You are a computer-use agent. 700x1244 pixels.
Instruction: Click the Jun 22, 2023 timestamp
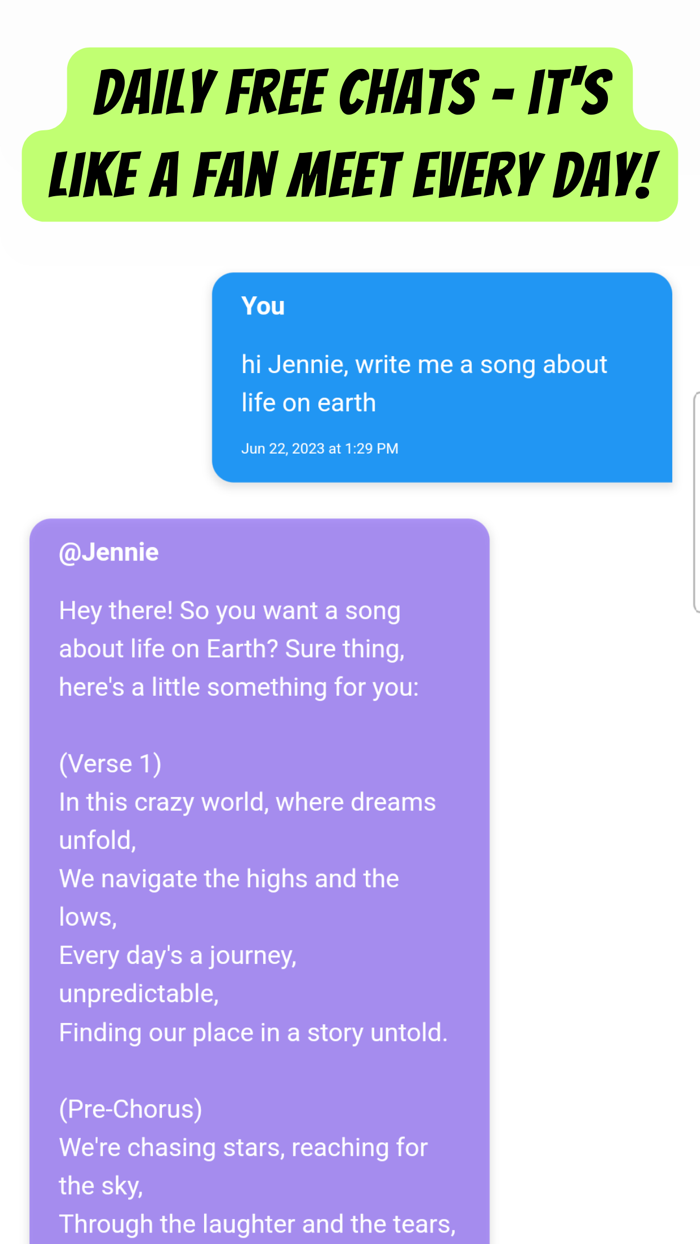(x=320, y=448)
